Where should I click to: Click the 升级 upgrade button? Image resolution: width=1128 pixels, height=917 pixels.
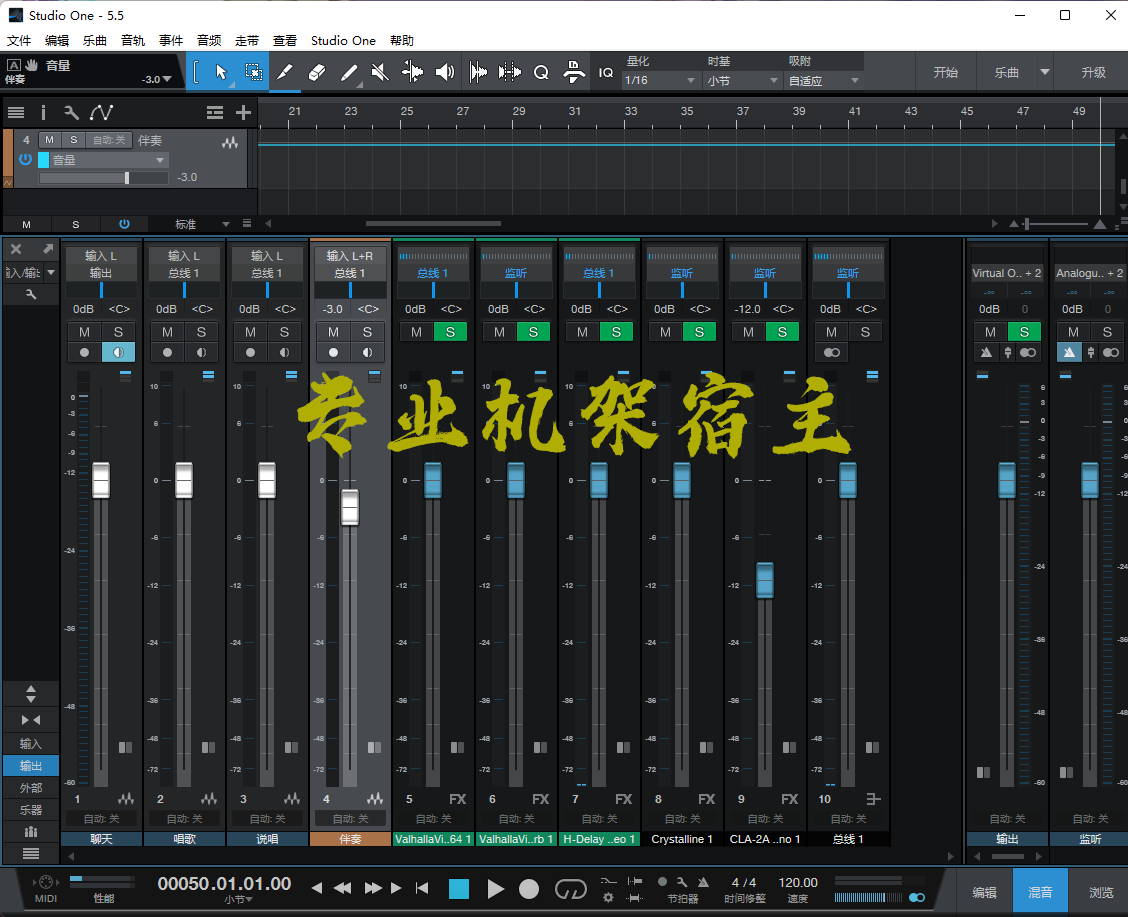pyautogui.click(x=1093, y=72)
